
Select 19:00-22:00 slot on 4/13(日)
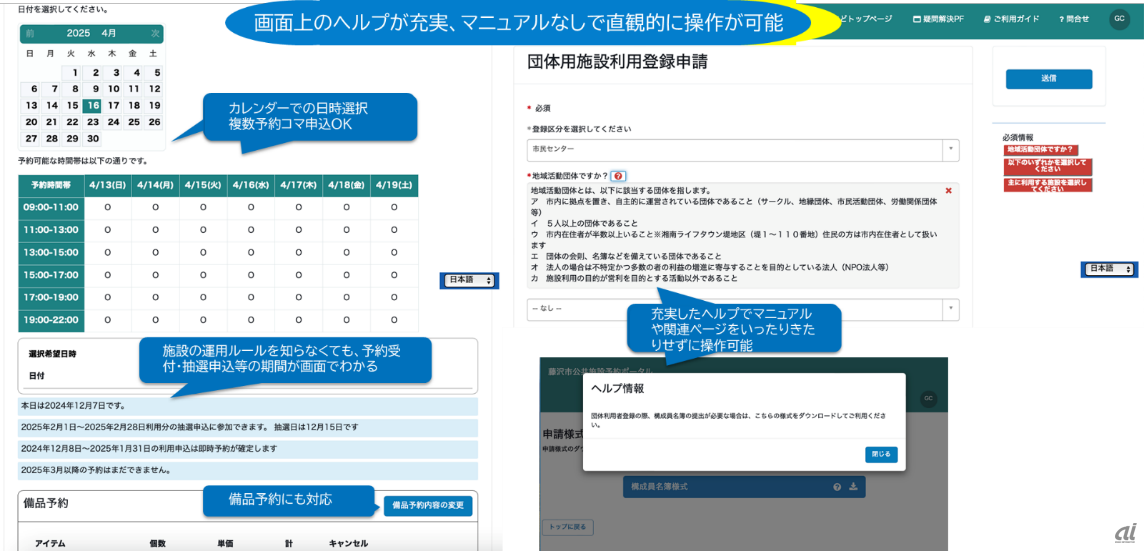pos(108,320)
